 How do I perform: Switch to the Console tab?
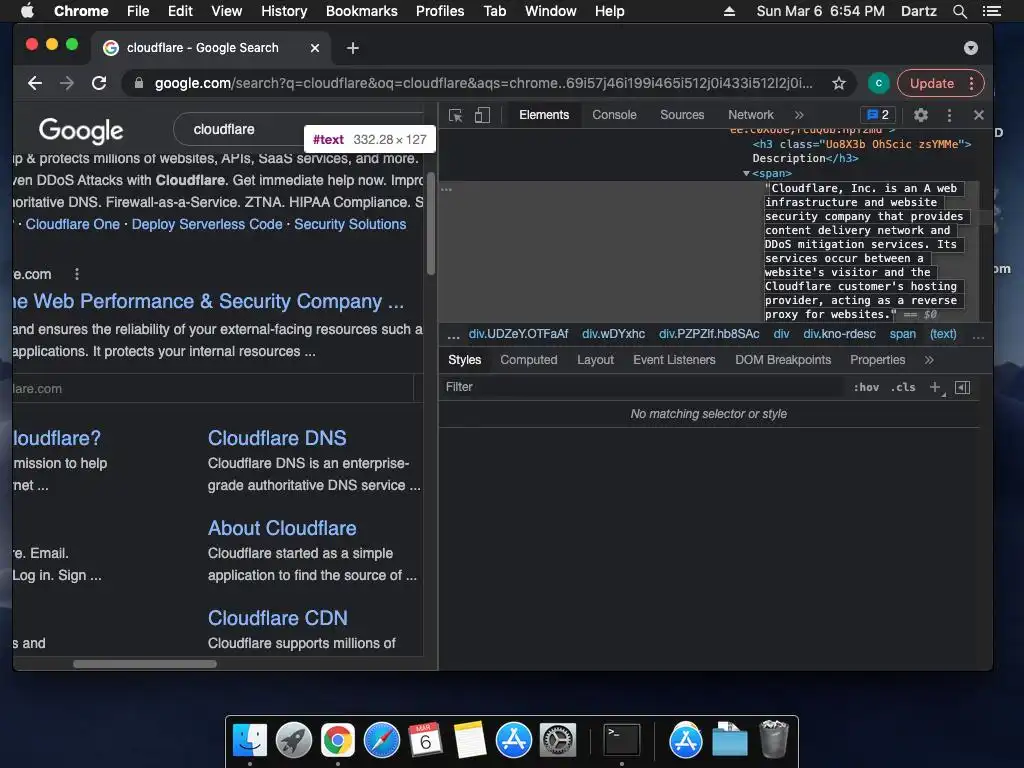click(614, 115)
